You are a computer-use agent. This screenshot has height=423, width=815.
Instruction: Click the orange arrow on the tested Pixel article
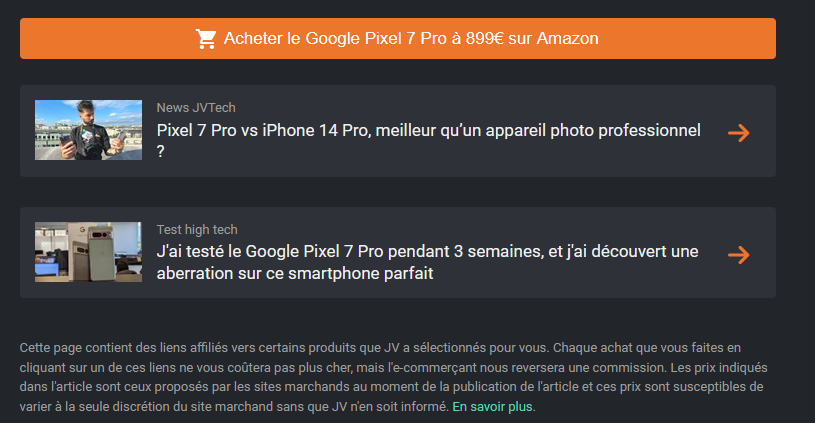739,255
